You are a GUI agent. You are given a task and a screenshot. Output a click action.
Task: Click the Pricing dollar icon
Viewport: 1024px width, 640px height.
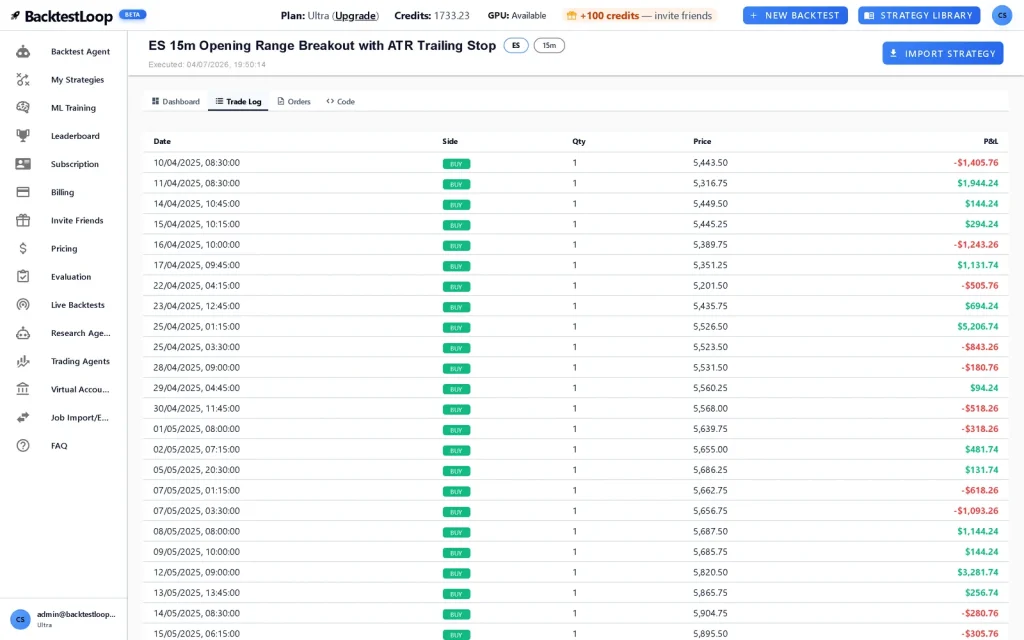(x=23, y=248)
